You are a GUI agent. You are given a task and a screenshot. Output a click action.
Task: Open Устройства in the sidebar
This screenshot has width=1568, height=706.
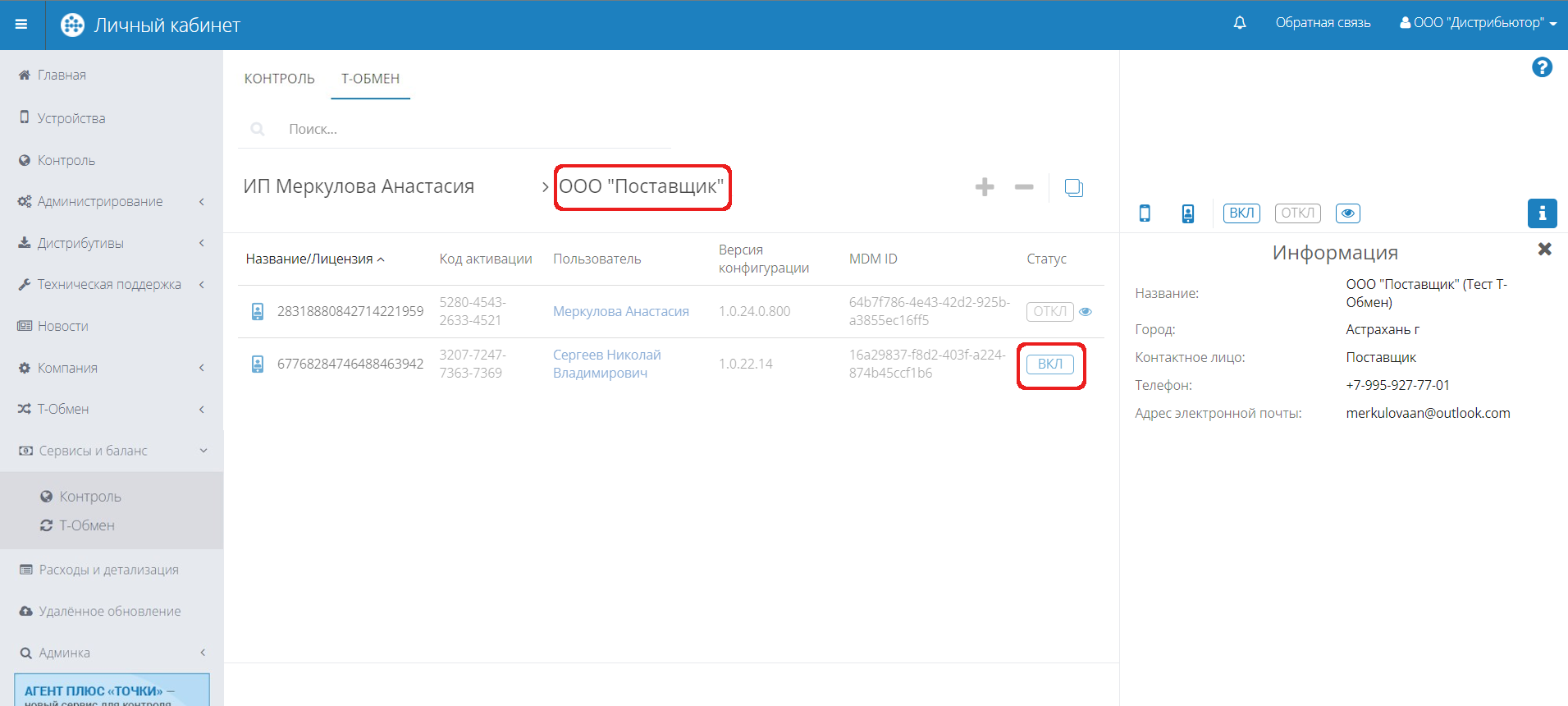click(x=71, y=118)
